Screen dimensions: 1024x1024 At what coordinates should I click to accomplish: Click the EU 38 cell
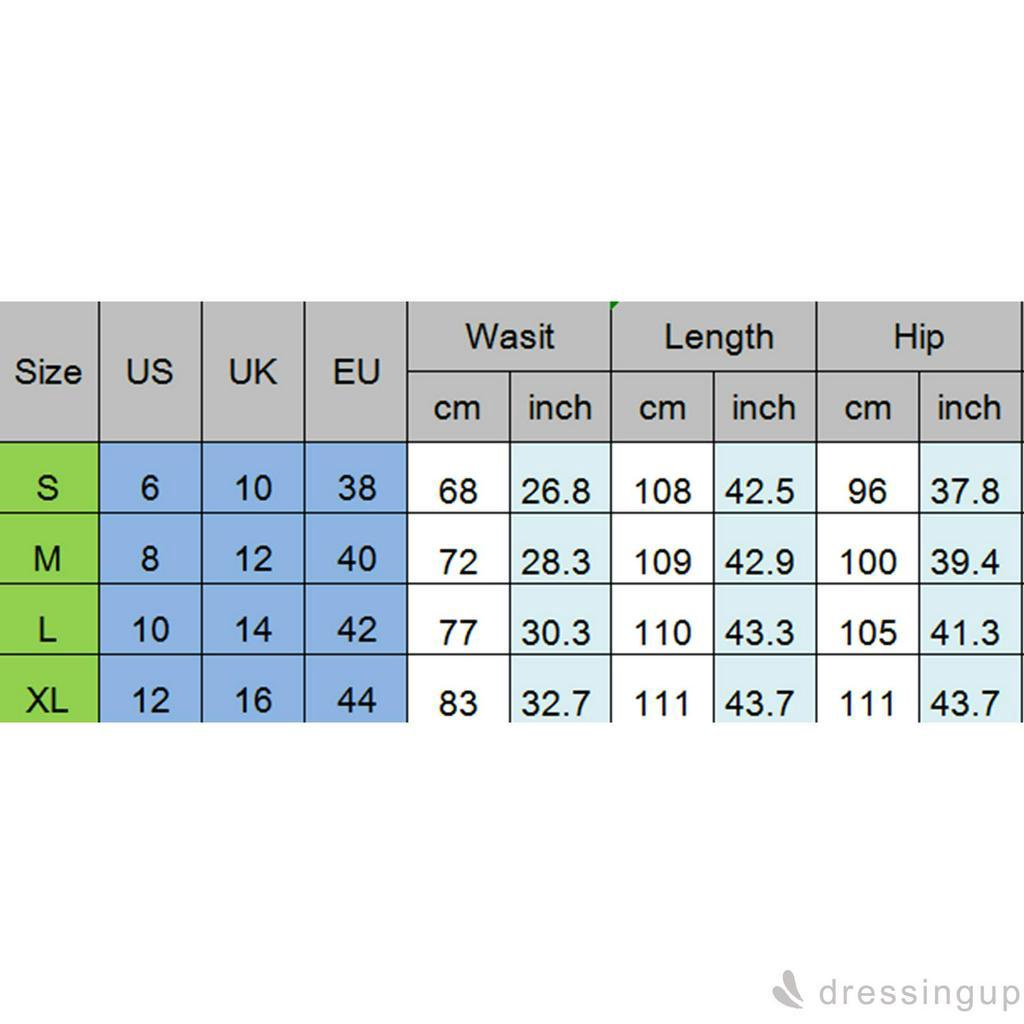pyautogui.click(x=356, y=488)
